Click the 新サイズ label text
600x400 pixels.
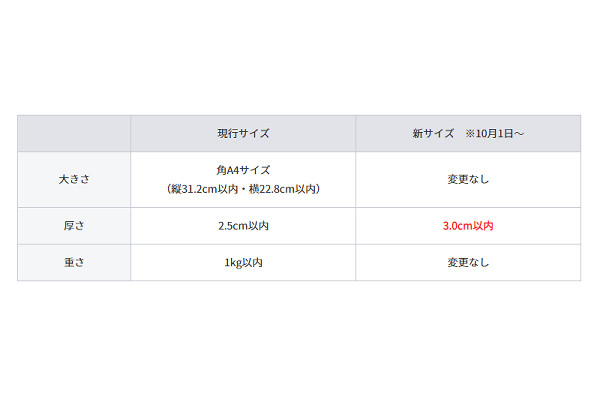click(433, 133)
